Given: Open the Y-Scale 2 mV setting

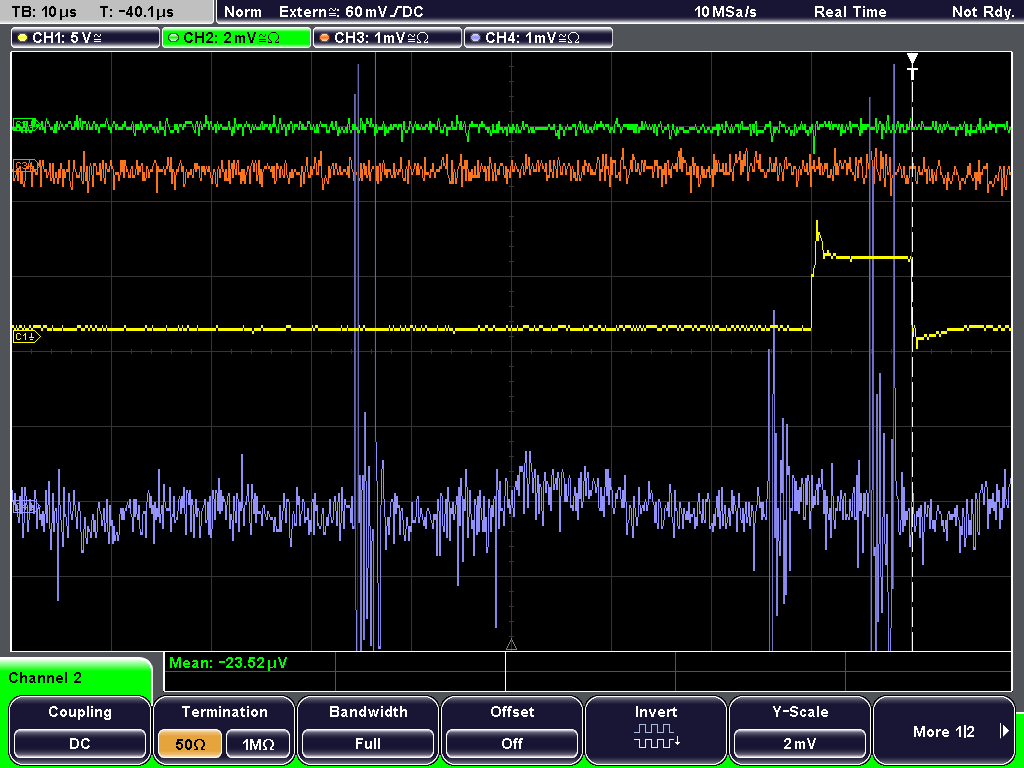Looking at the screenshot, I should (800, 744).
